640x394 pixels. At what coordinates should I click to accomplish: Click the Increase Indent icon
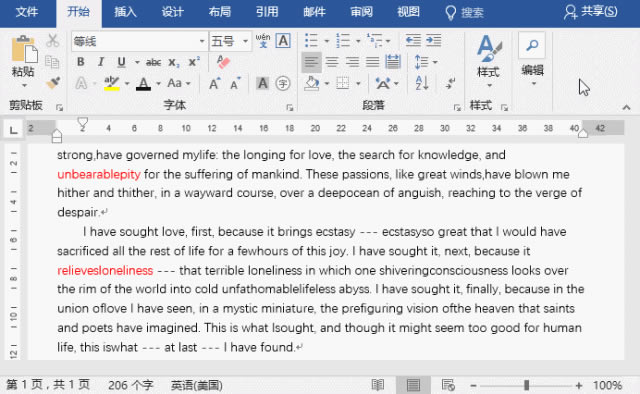(433, 40)
